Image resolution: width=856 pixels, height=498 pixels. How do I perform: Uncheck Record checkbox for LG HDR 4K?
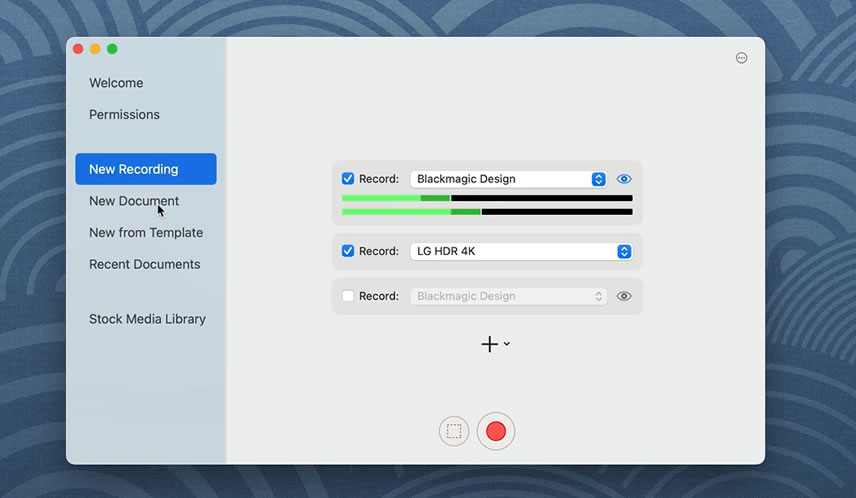348,251
